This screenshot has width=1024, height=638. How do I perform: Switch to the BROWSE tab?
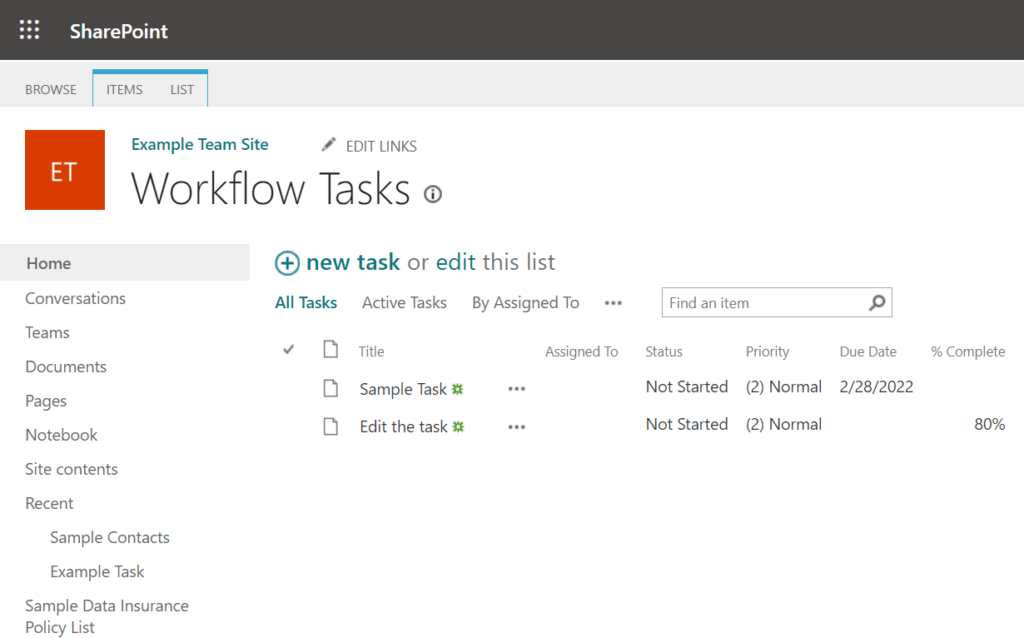(x=50, y=89)
